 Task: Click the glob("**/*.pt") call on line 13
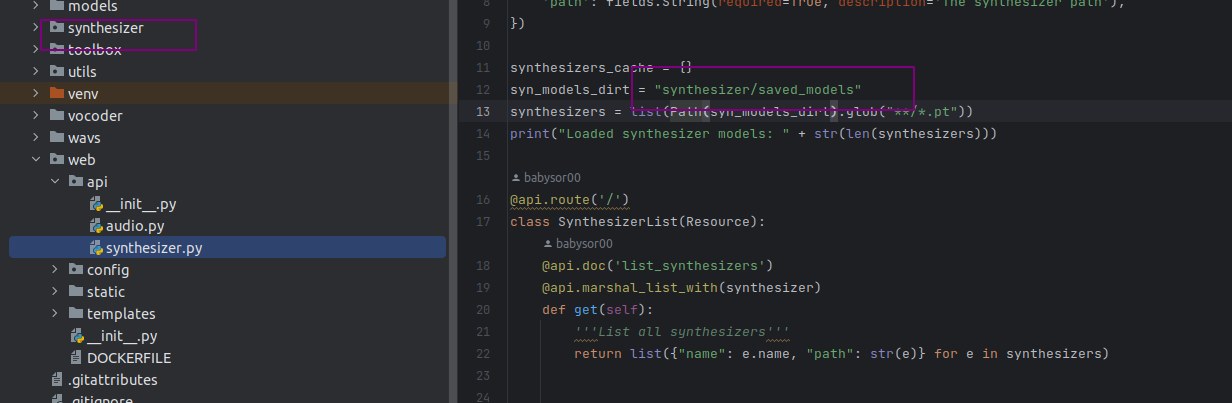pyautogui.click(x=910, y=111)
